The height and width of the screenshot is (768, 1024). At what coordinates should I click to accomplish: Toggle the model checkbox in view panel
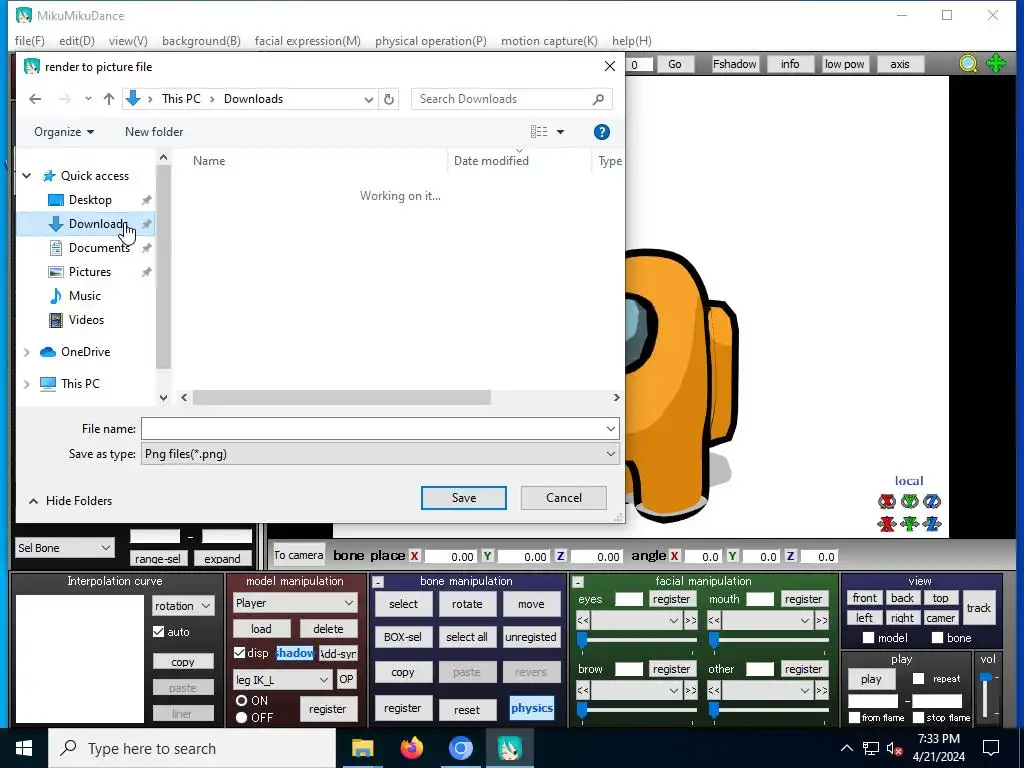(x=869, y=638)
